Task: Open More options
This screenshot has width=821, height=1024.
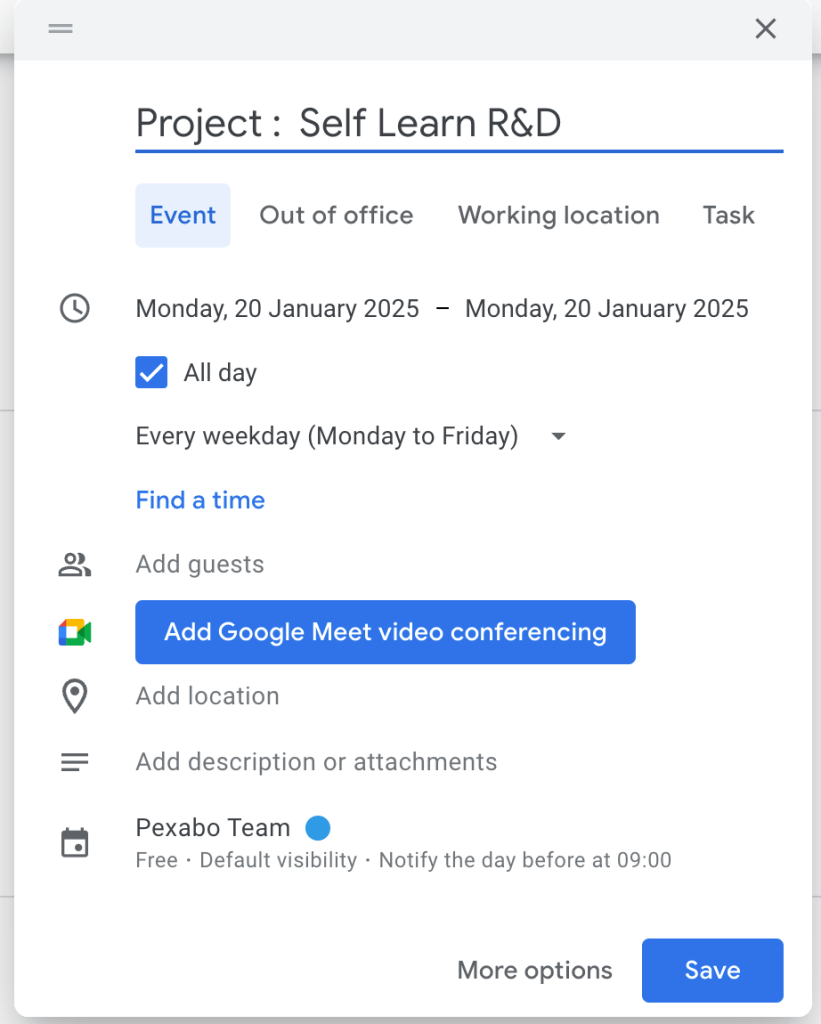Action: (x=535, y=970)
